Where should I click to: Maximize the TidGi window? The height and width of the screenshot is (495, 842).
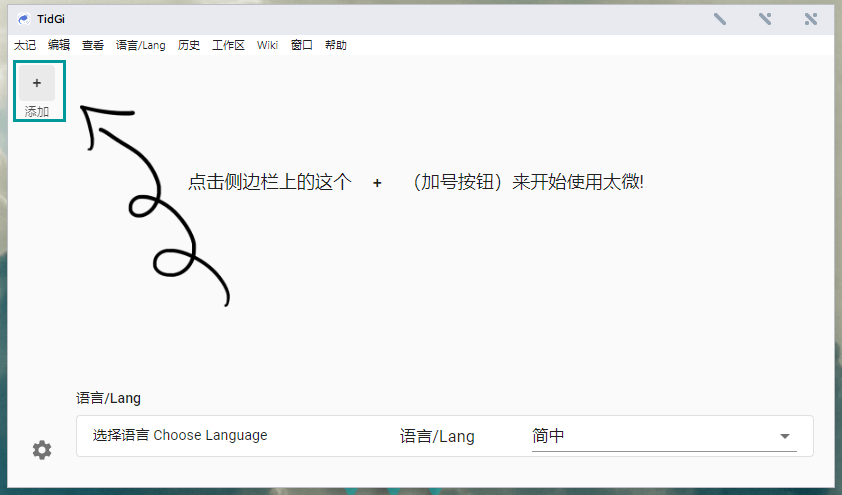(x=765, y=19)
